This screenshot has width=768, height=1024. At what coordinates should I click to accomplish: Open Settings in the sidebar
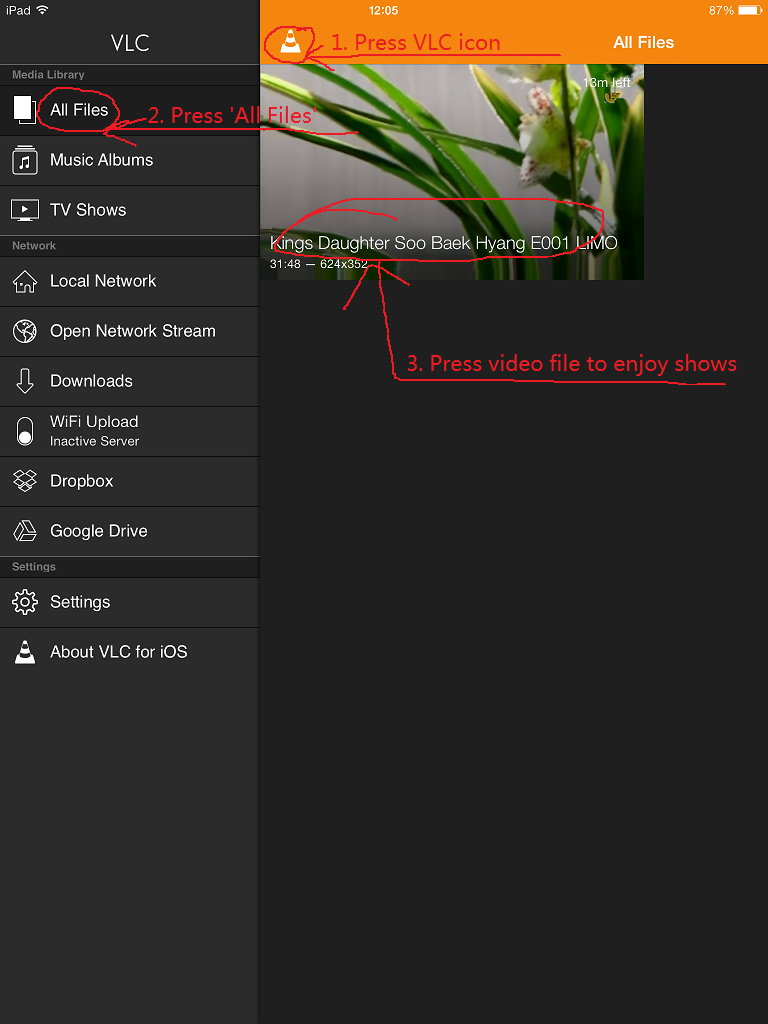(x=129, y=602)
